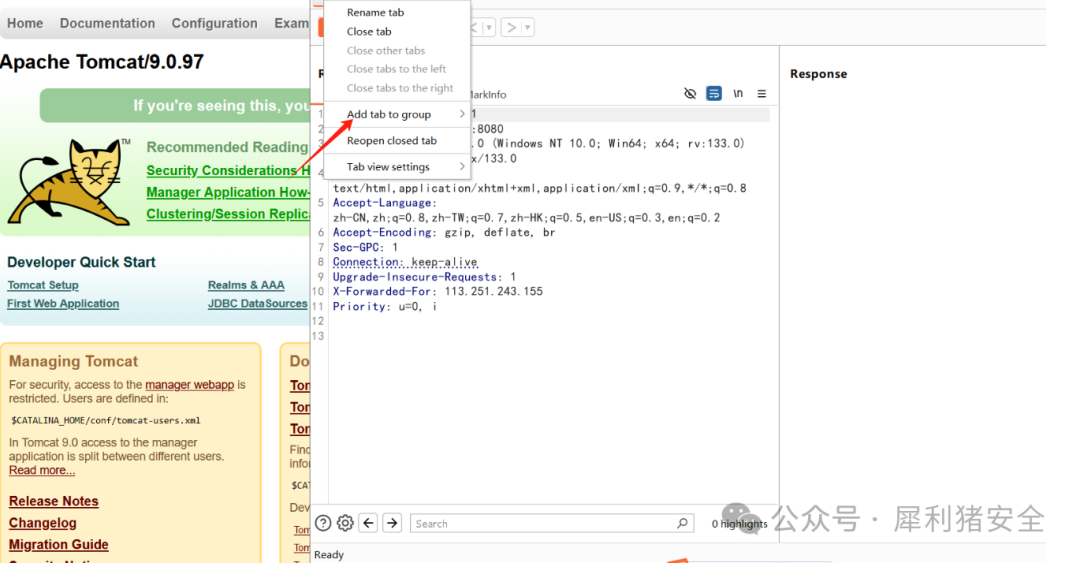Click the Managing Tomcat heading
This screenshot has height=563, width=1080.
click(74, 361)
